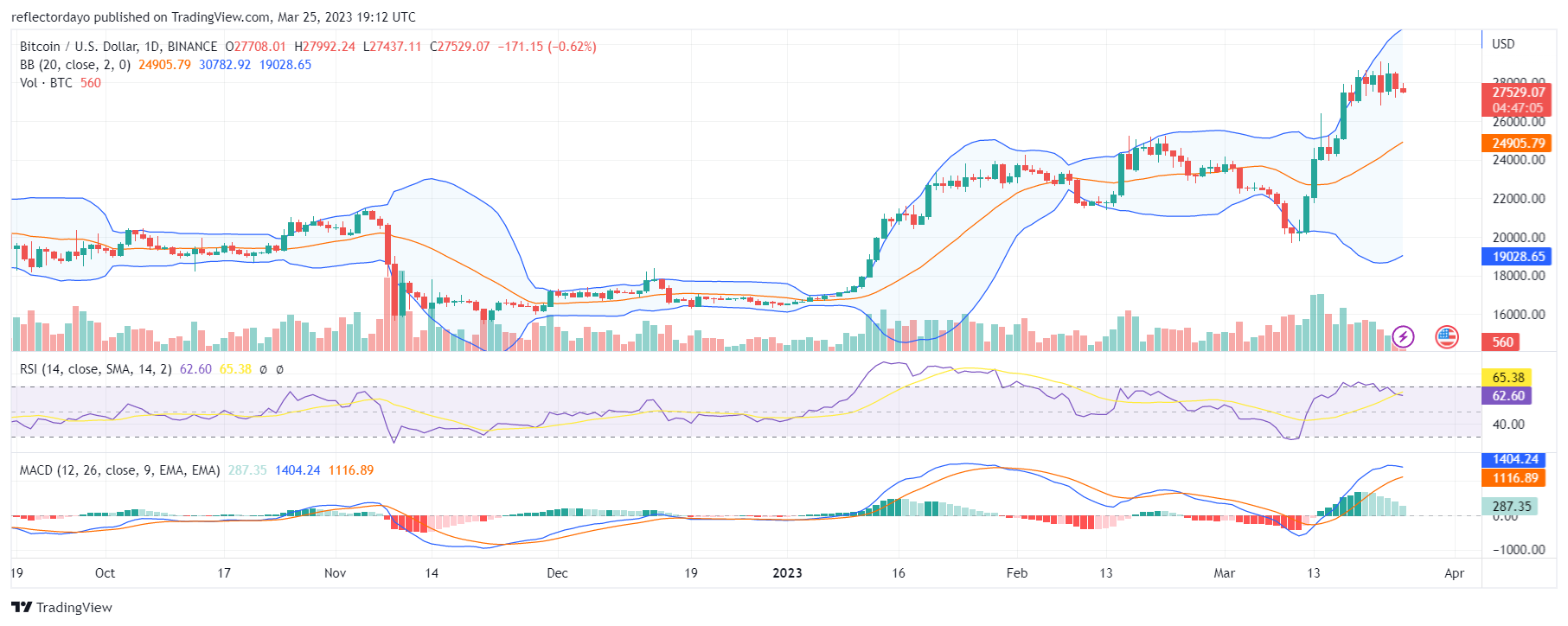The height and width of the screenshot is (626, 1568).
Task: Click the 2023 label on the time axis
Action: (787, 573)
